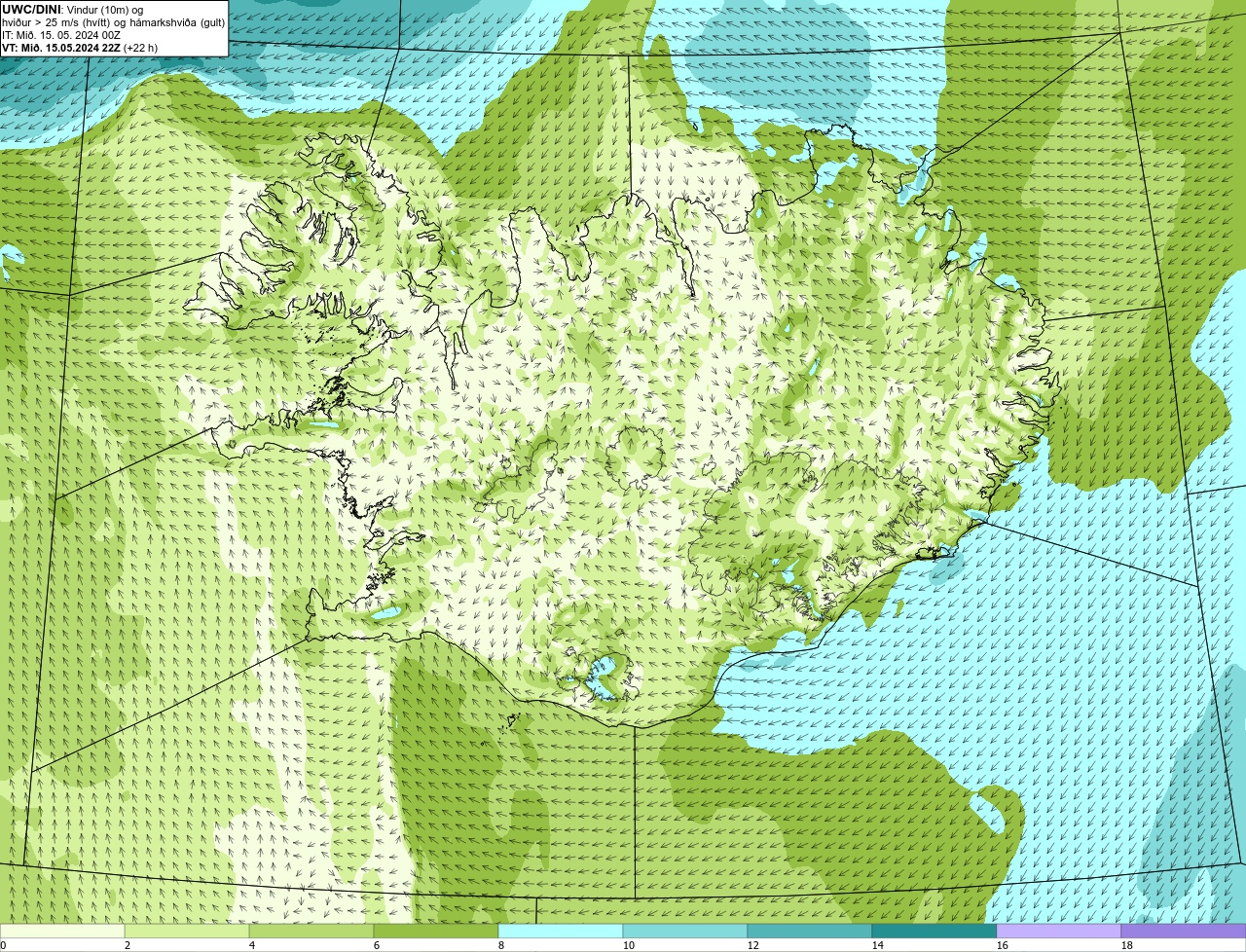Image resolution: width=1246 pixels, height=952 pixels.
Task: Click the 16–18 m/s lavender legend swatch
Action: coord(1059,932)
